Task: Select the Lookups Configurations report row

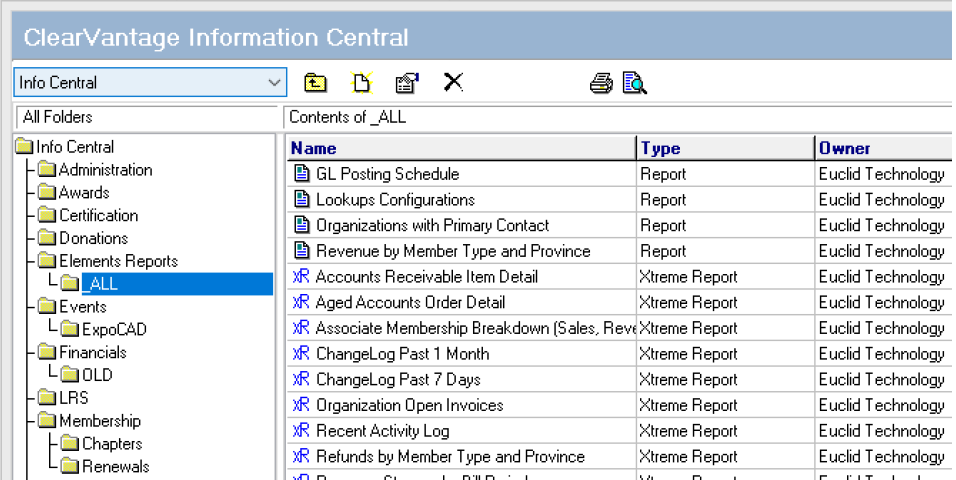Action: coord(395,200)
